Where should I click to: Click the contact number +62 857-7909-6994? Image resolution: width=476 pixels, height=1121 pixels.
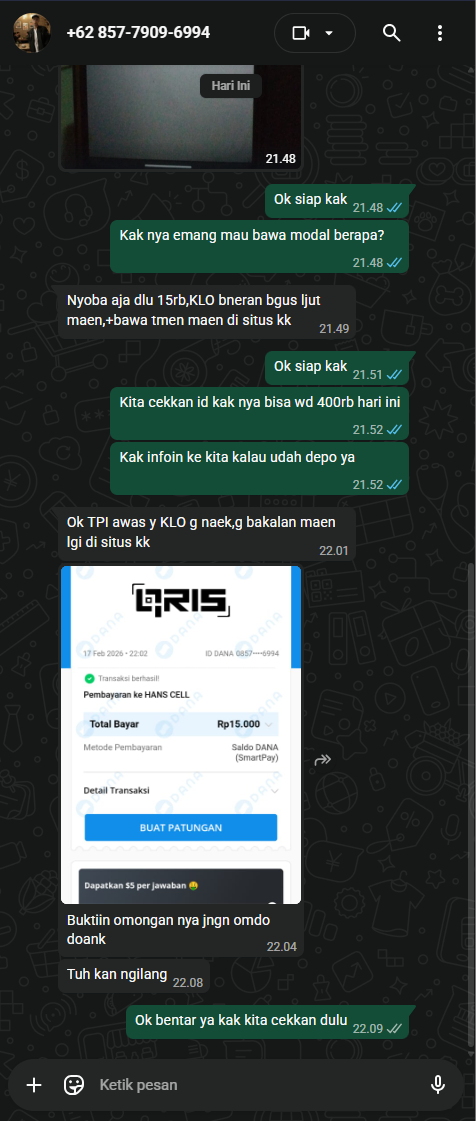click(138, 33)
